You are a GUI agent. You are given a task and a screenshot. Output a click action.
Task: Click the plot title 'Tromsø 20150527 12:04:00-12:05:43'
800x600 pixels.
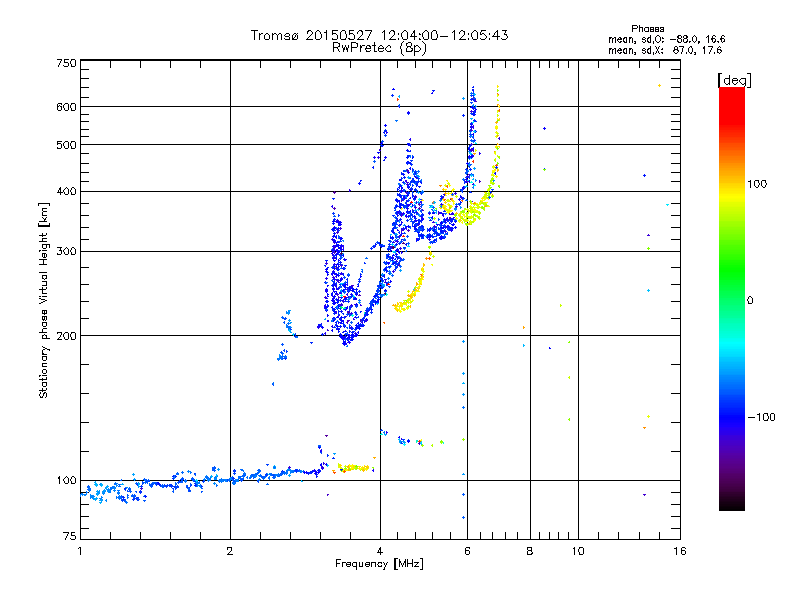click(379, 35)
